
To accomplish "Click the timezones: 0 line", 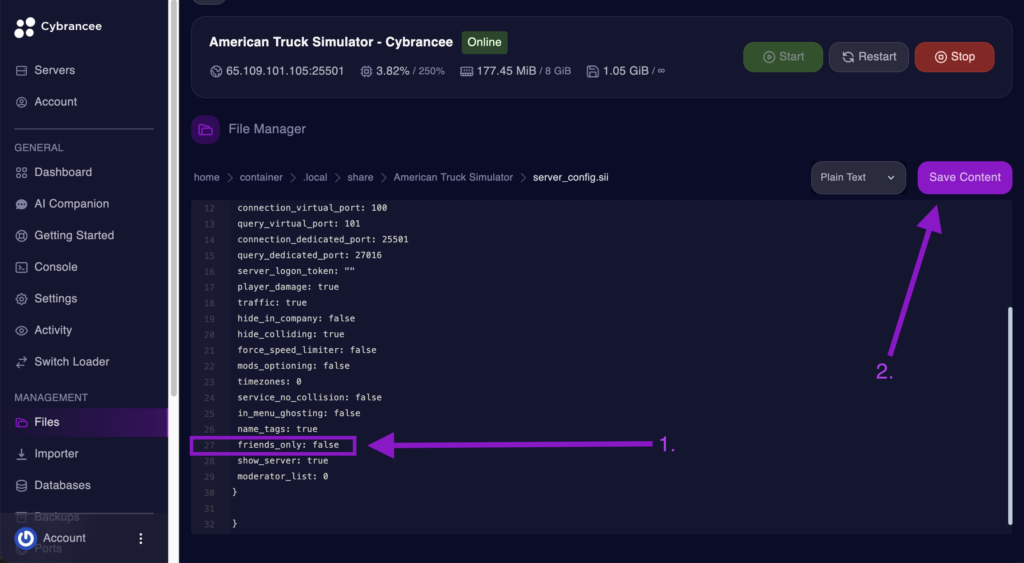I will (x=269, y=381).
